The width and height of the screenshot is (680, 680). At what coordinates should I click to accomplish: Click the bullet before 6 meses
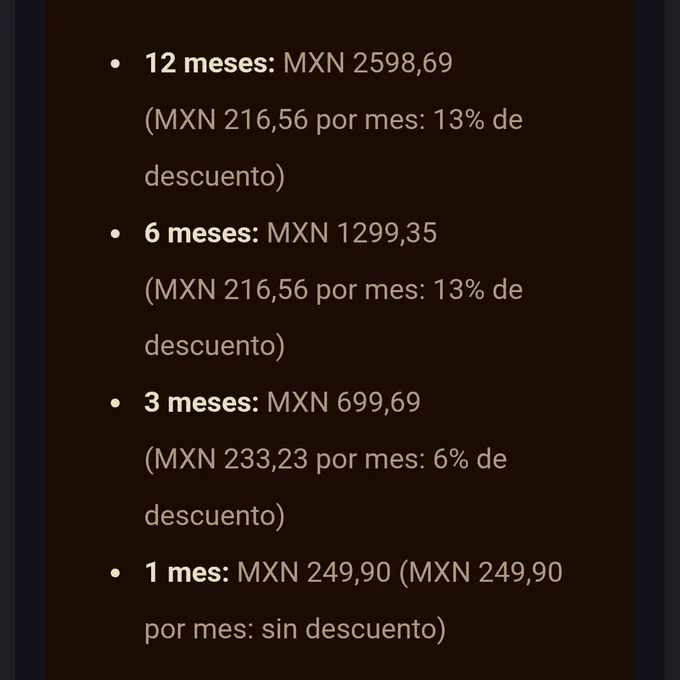115,234
